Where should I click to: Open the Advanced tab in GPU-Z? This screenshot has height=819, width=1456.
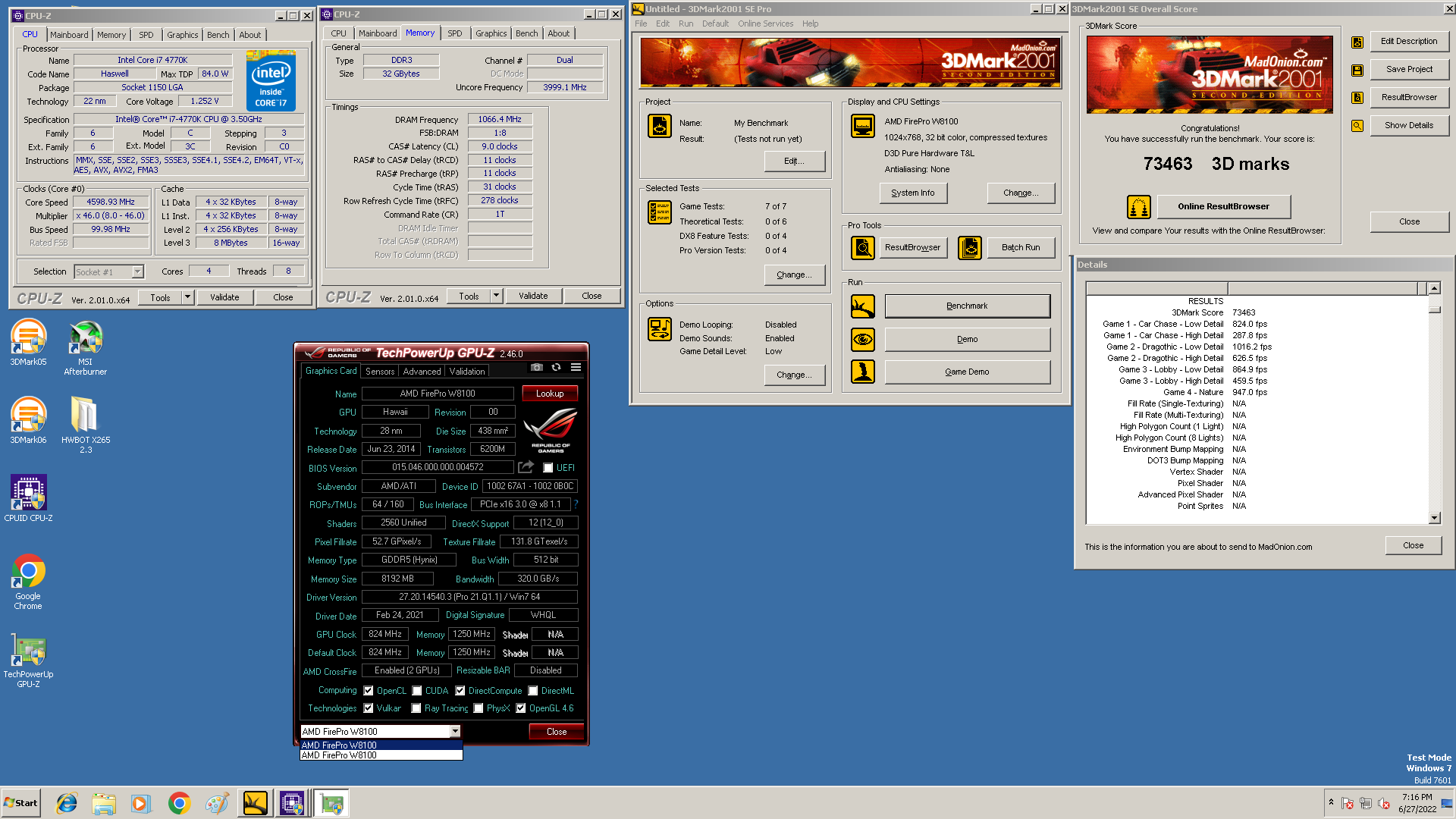pos(422,372)
